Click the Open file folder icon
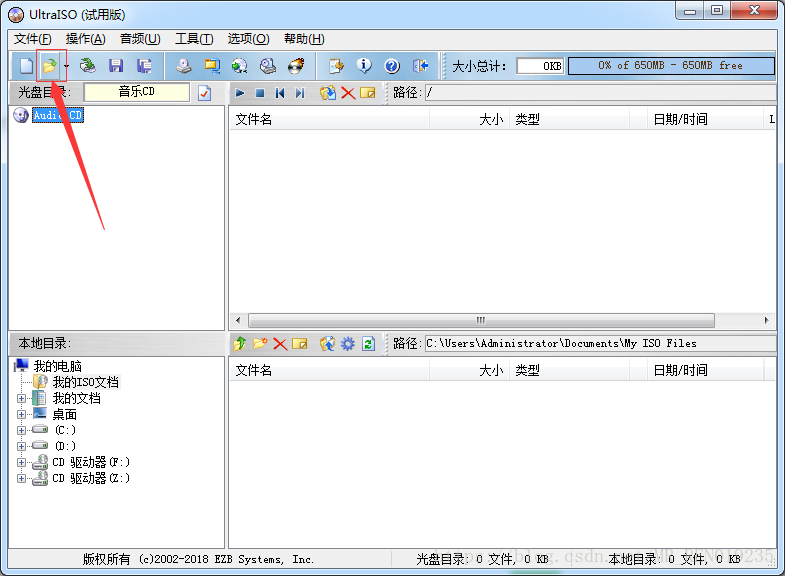The image size is (785, 576). (50, 66)
